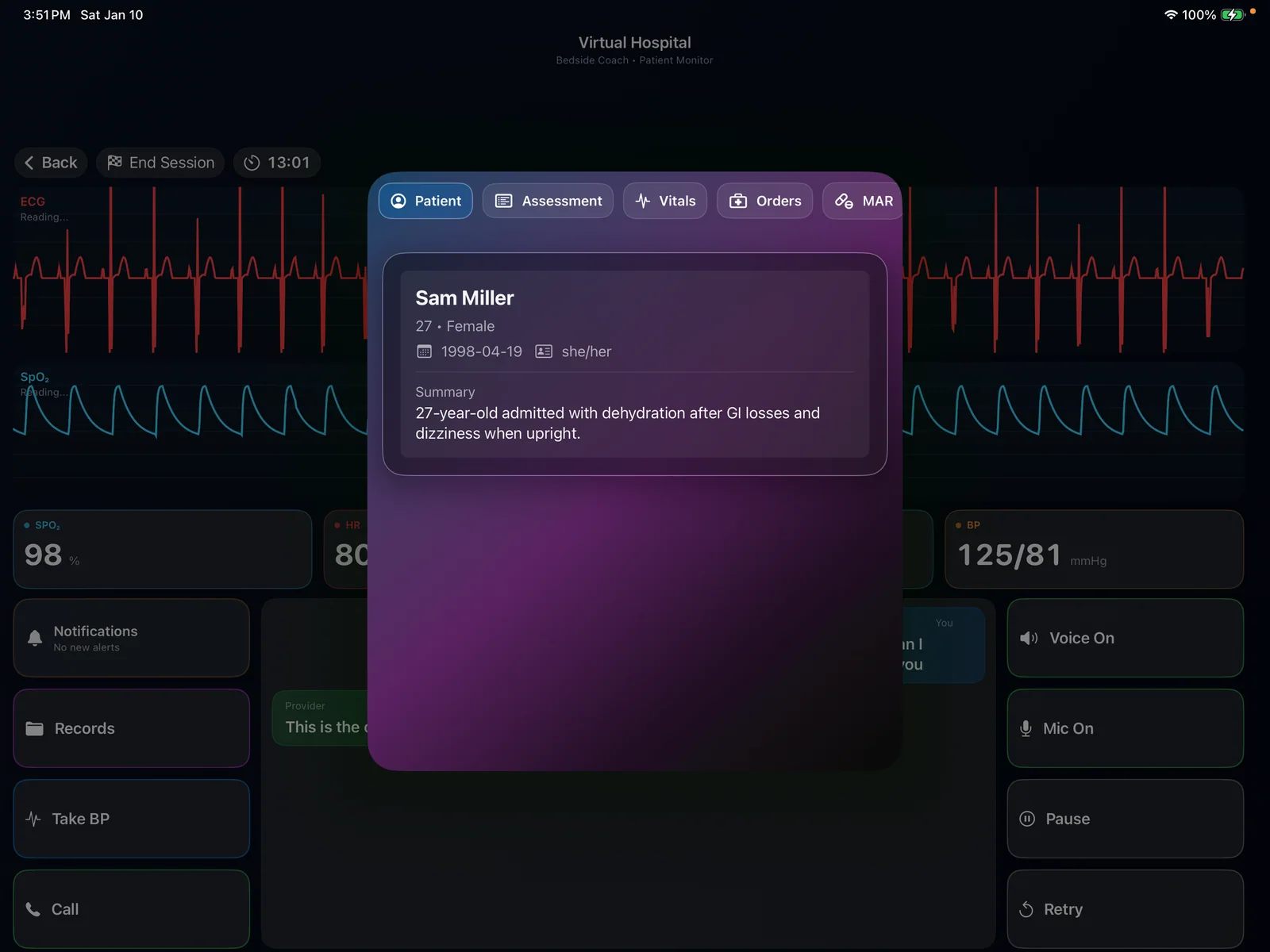Select the BP 125/81 mmHg card
The image size is (1270, 952).
pos(1094,549)
